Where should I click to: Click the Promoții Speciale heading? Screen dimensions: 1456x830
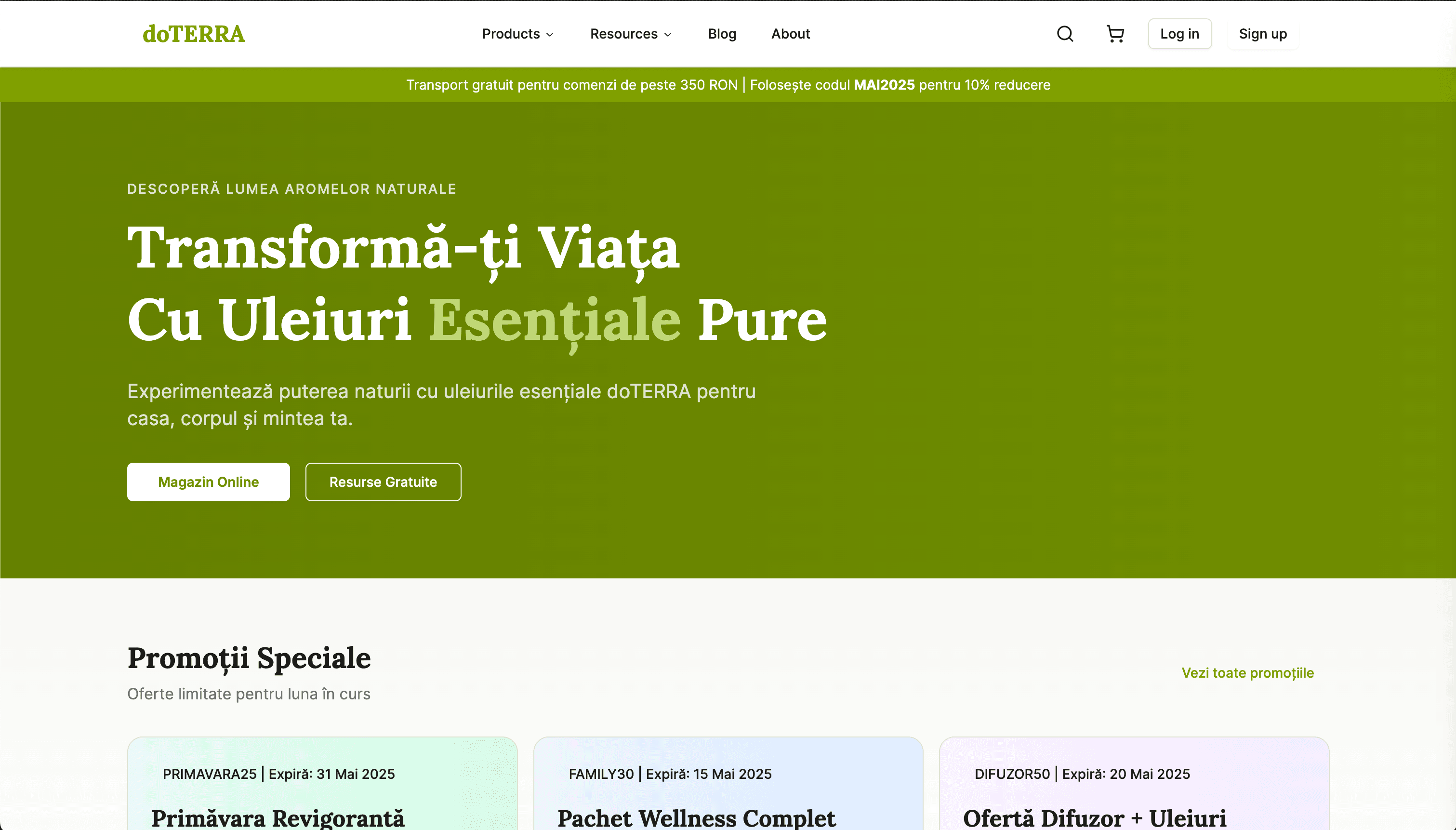tap(249, 658)
